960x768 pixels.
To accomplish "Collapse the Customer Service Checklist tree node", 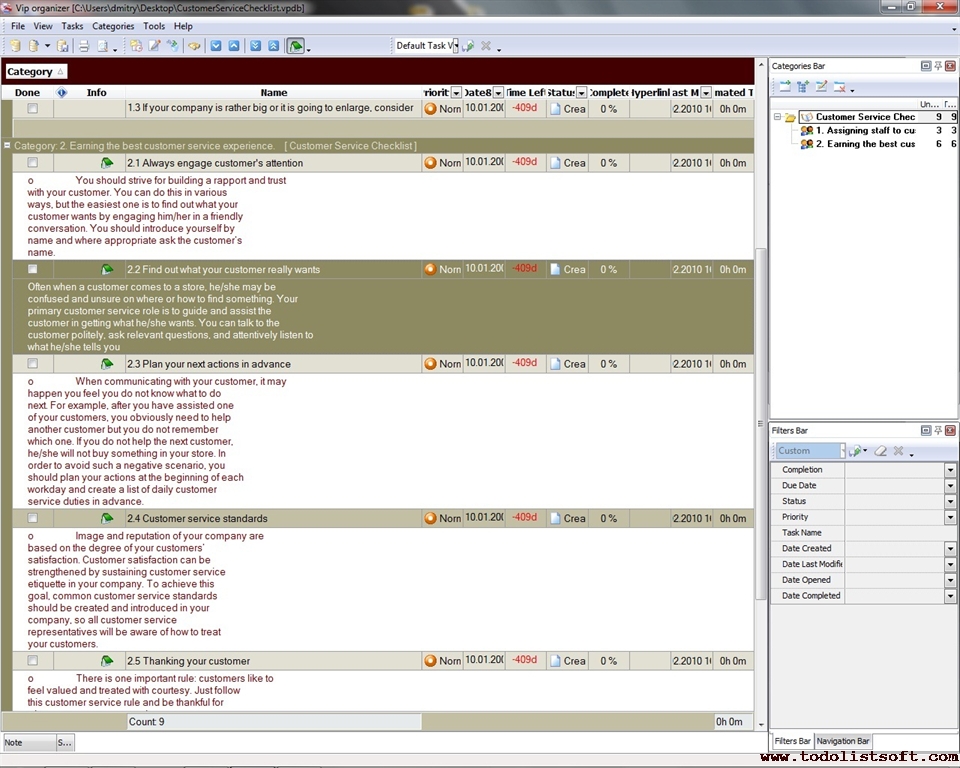I will pyautogui.click(x=777, y=116).
